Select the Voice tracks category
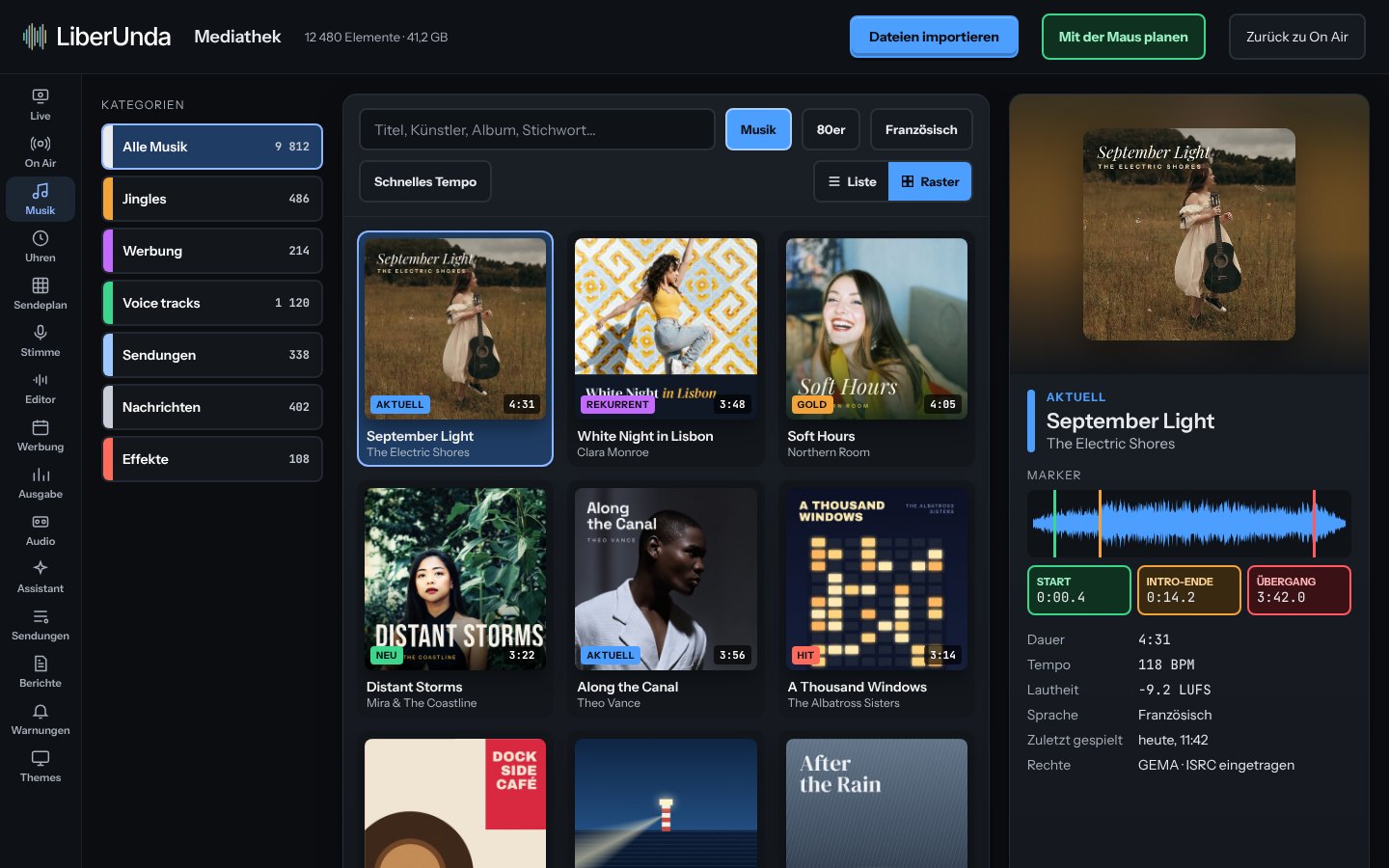Screen dimensions: 1389x868 212,303
